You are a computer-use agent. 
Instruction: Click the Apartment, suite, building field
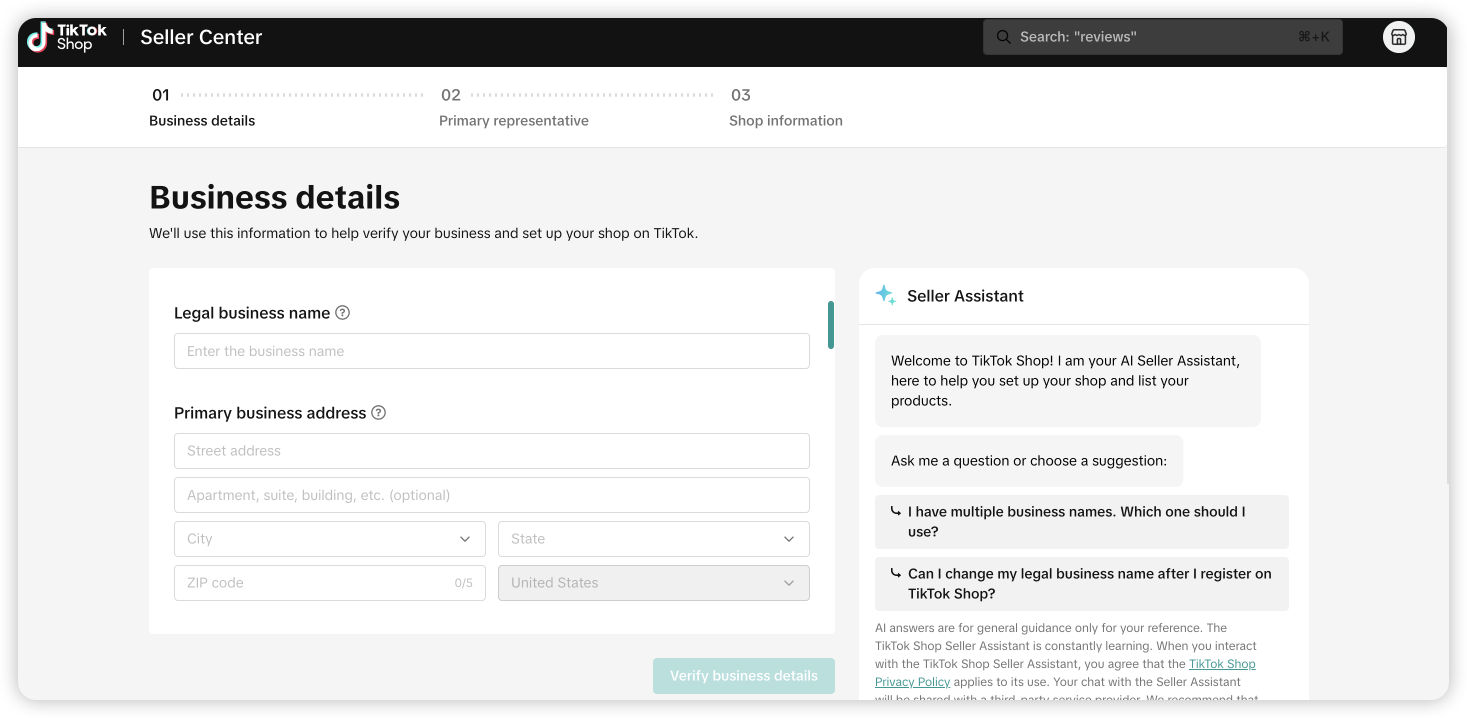tap(492, 495)
